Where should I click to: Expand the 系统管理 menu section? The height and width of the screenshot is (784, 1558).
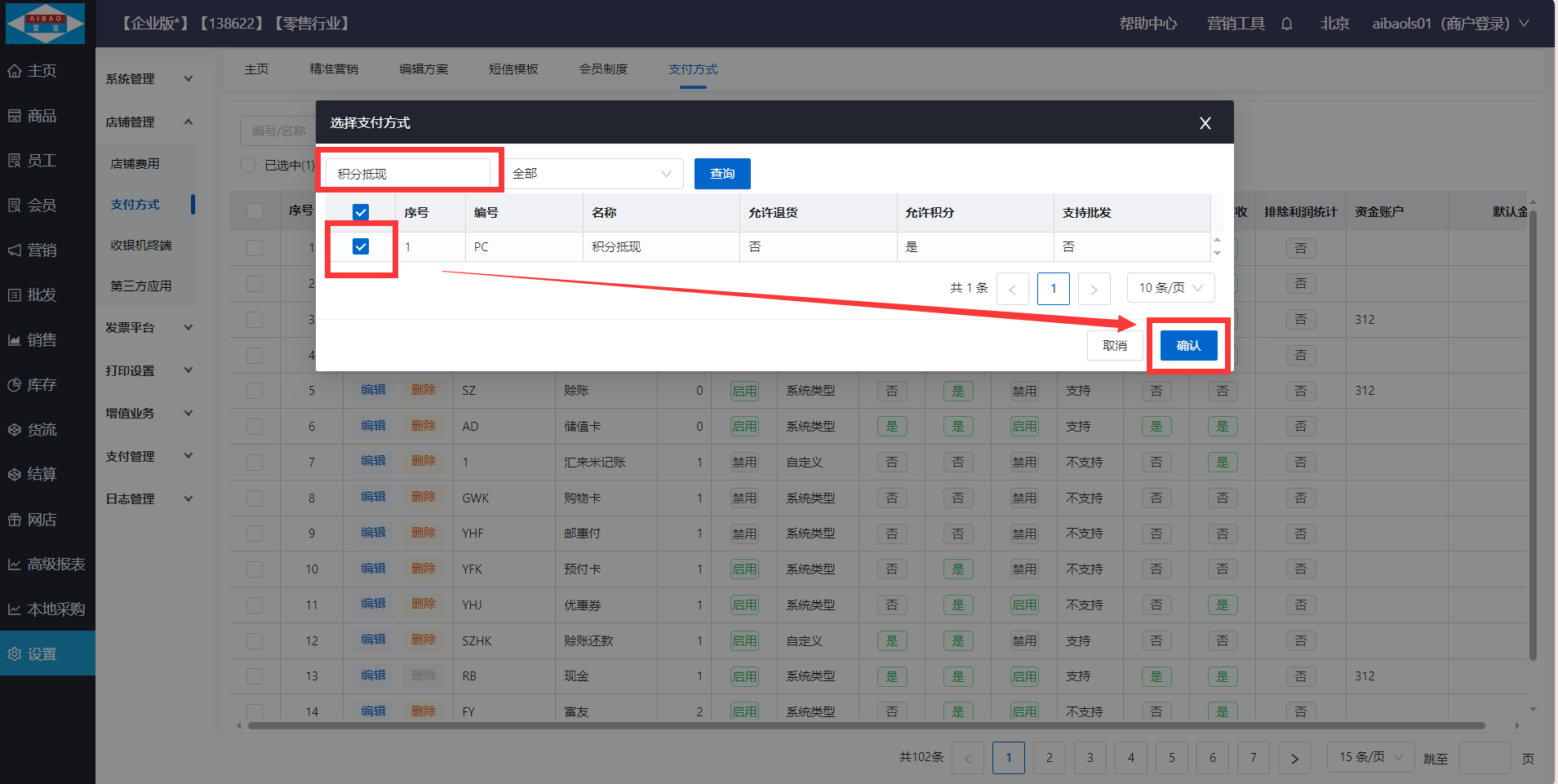tap(149, 79)
